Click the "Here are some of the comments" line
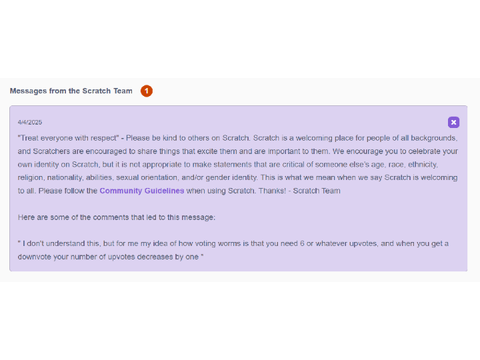 coord(117,217)
